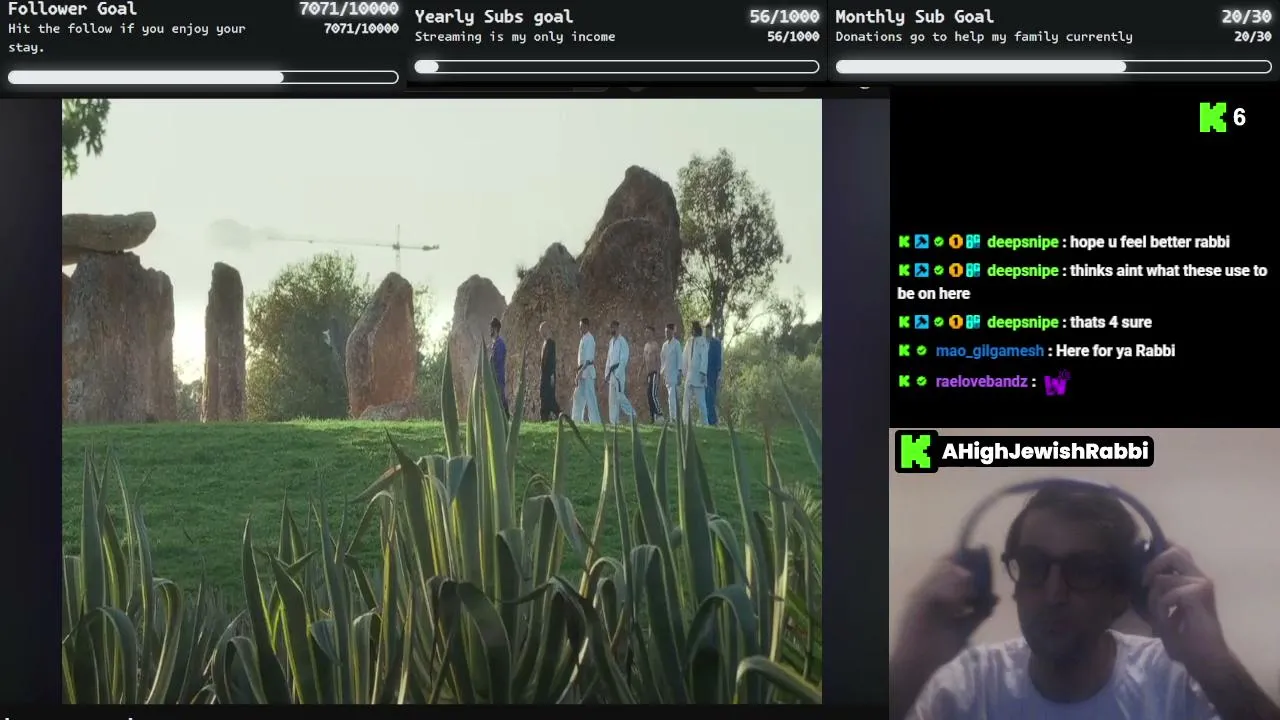This screenshot has width=1280, height=720.
Task: Click Kick badge on "hope u feel better rabbi" message
Action: (x=904, y=242)
